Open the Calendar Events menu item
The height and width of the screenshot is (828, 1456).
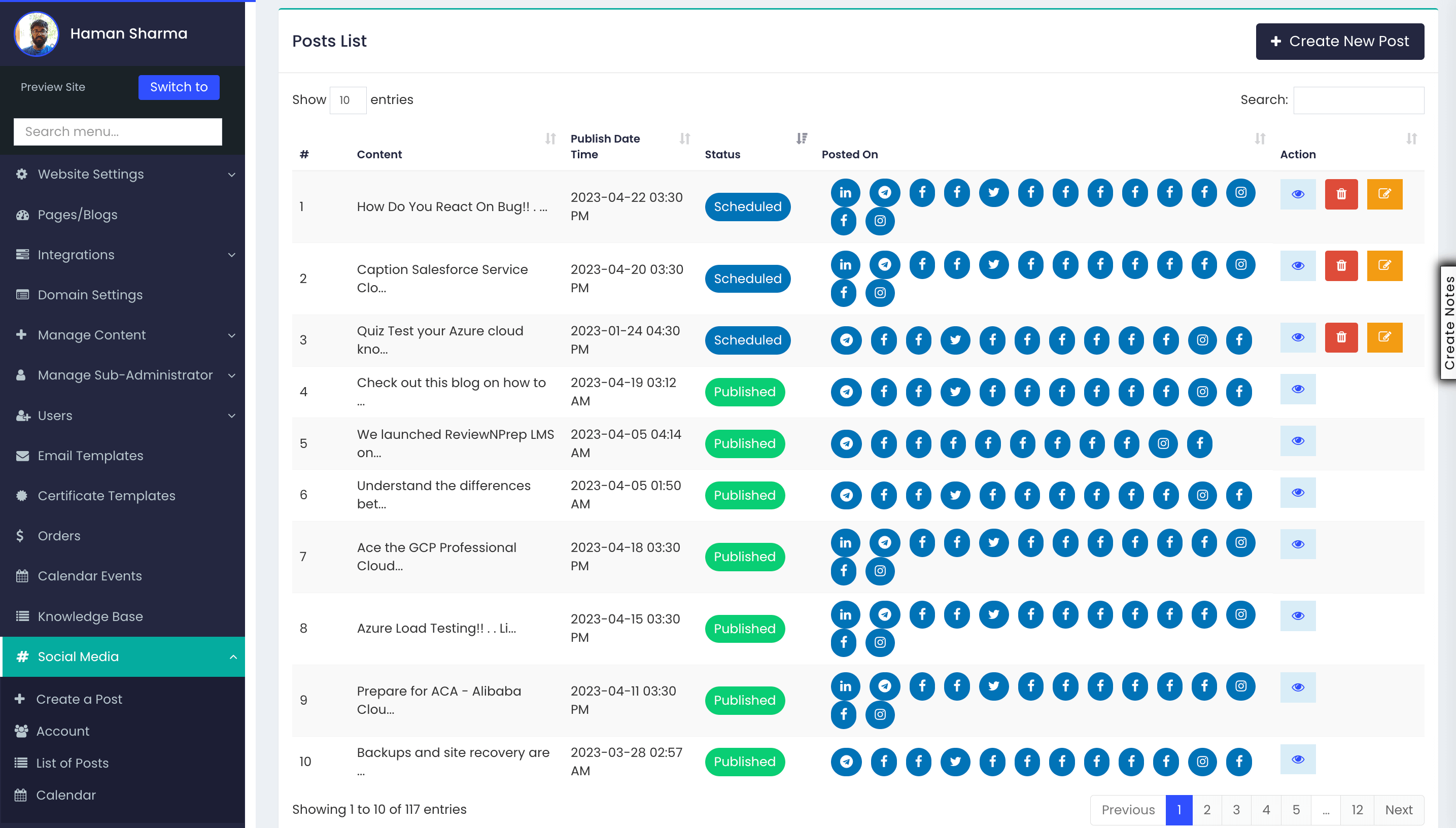89,576
